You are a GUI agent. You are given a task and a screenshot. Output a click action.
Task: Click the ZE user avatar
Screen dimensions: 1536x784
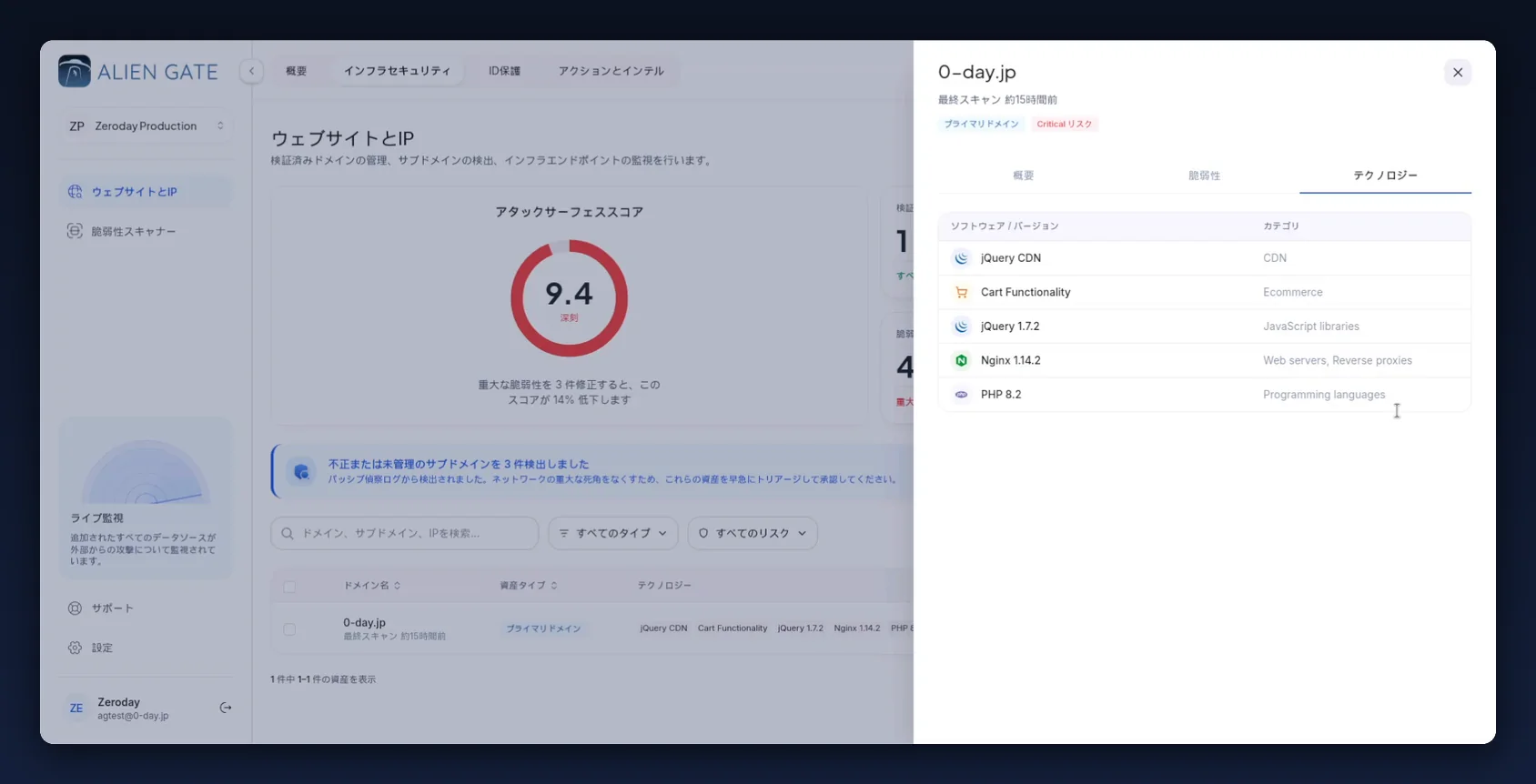pyautogui.click(x=76, y=708)
